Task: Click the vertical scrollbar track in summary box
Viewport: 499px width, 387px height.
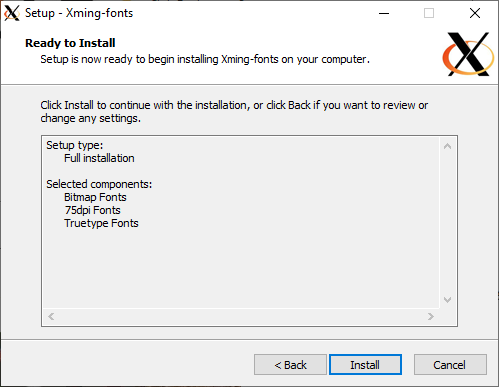Action: 448,223
